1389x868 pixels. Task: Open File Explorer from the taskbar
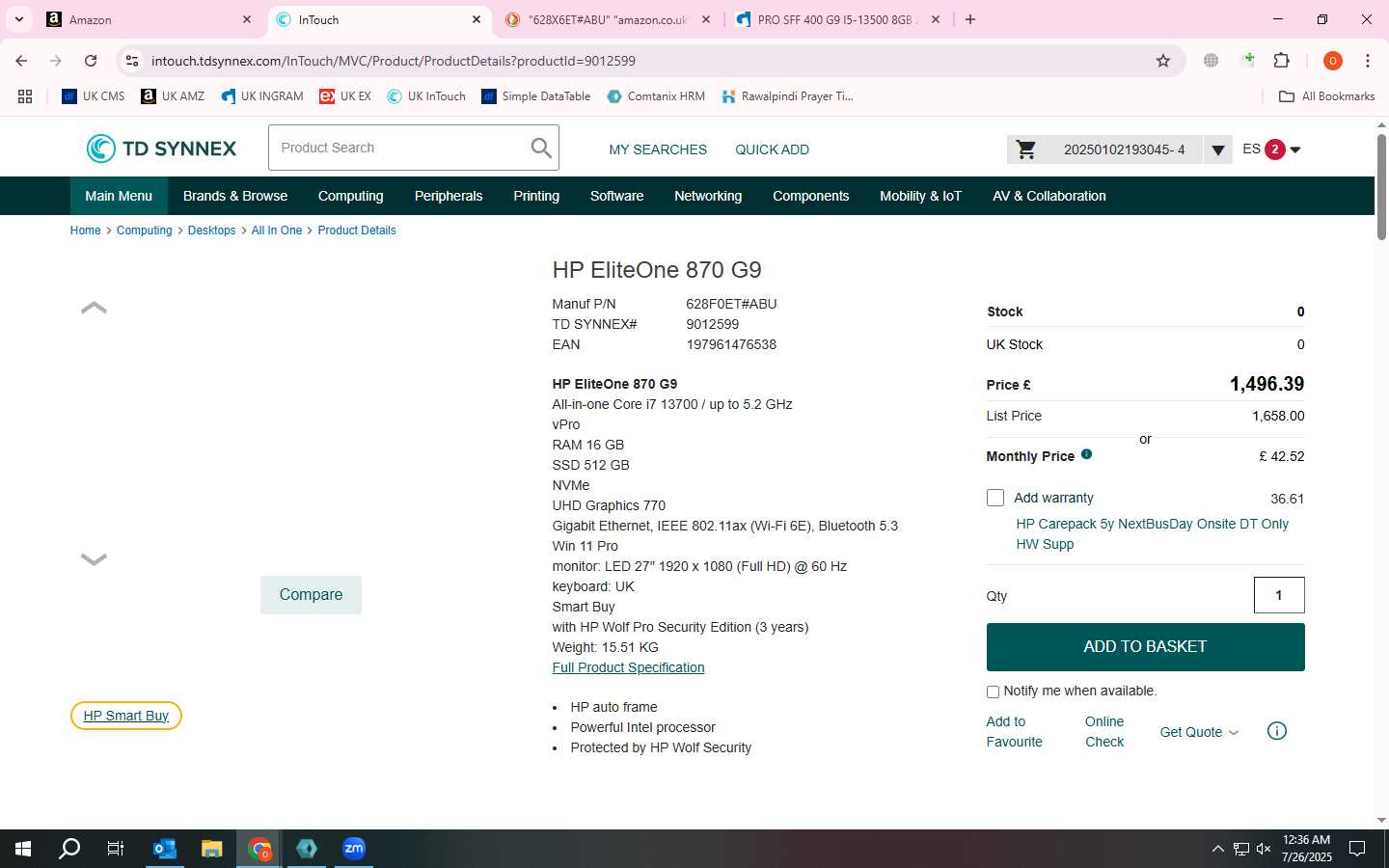pyautogui.click(x=212, y=849)
